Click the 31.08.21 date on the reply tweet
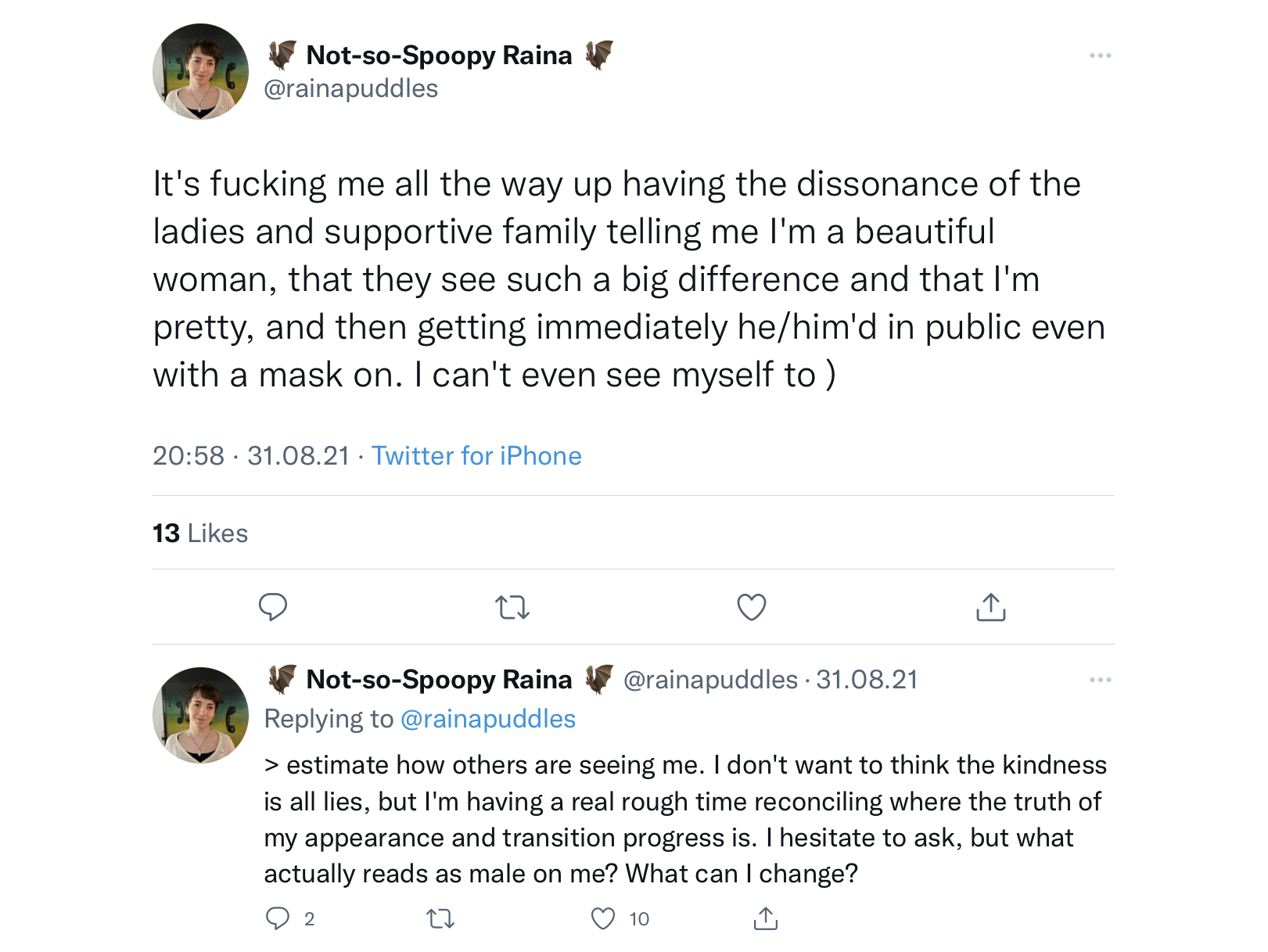Image resolution: width=1268 pixels, height=952 pixels. (867, 679)
